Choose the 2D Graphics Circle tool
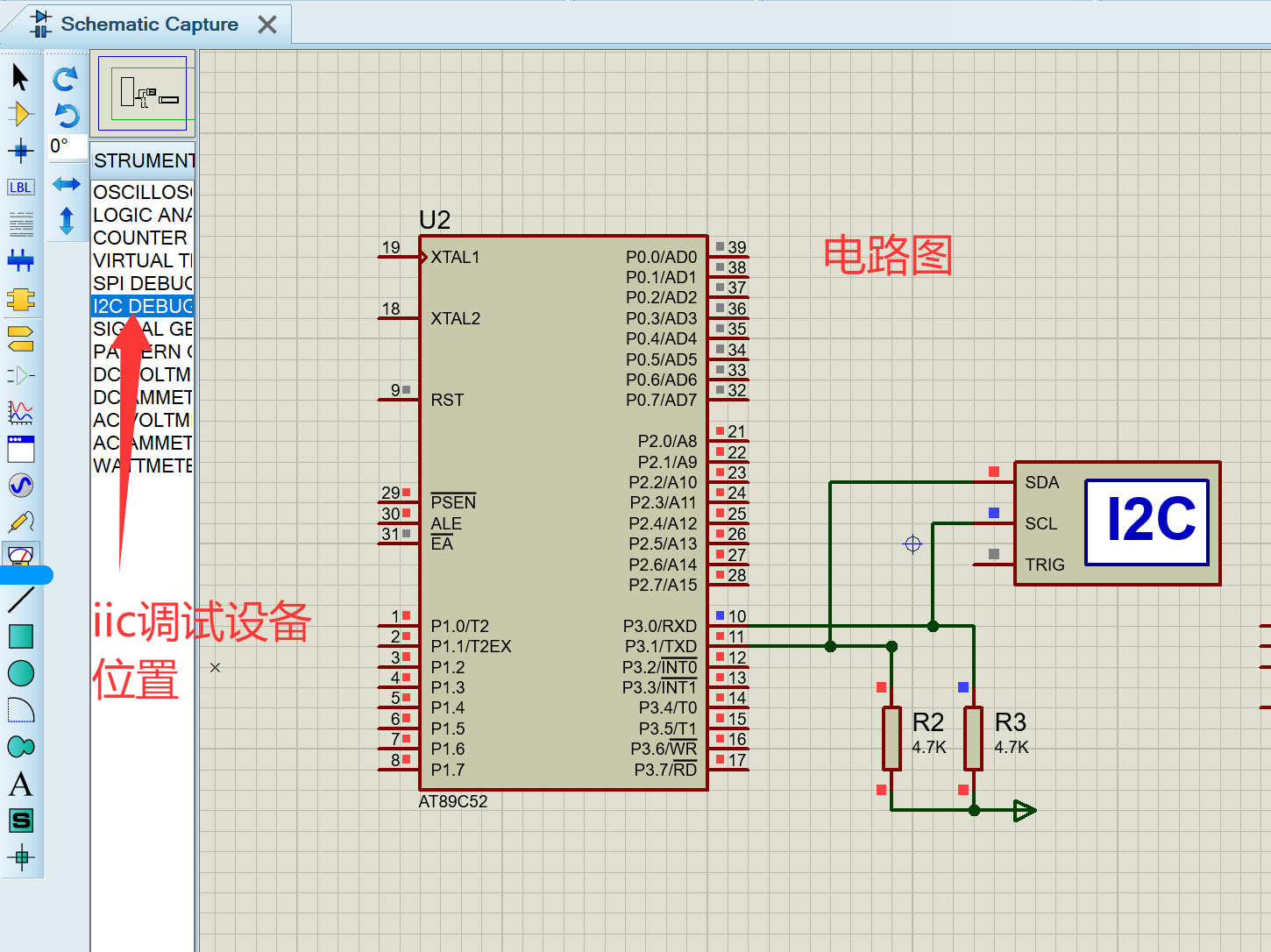 coord(20,673)
